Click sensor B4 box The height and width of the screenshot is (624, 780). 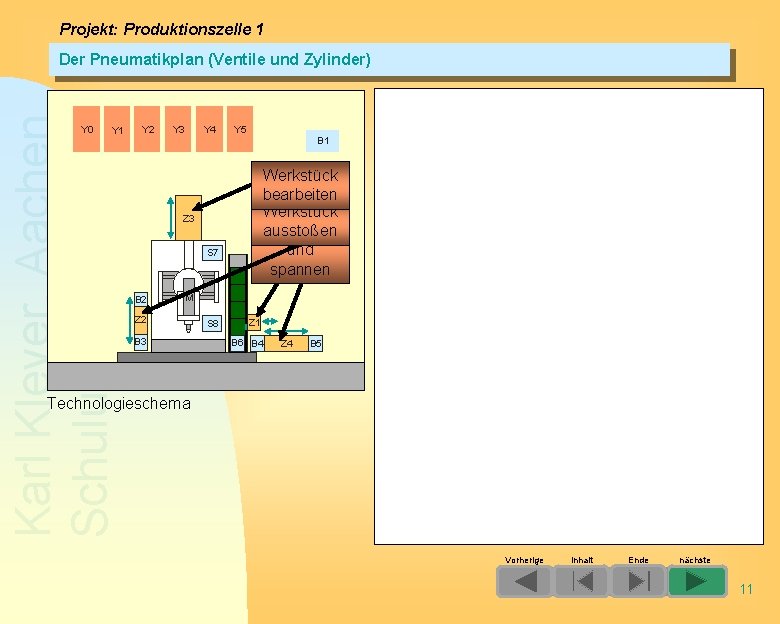pyautogui.click(x=257, y=343)
